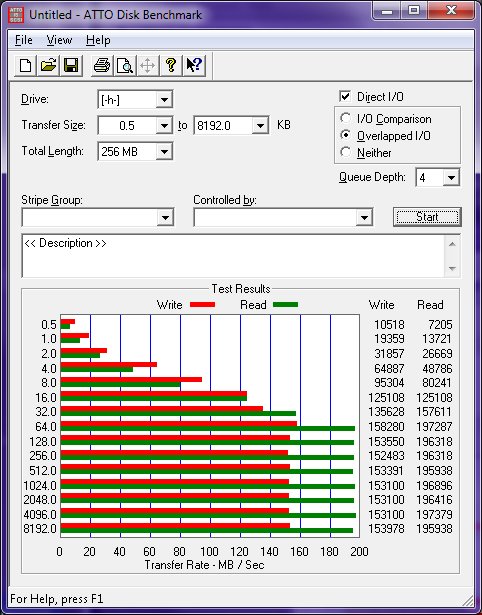Click the yellow question mark About icon

(x=171, y=65)
